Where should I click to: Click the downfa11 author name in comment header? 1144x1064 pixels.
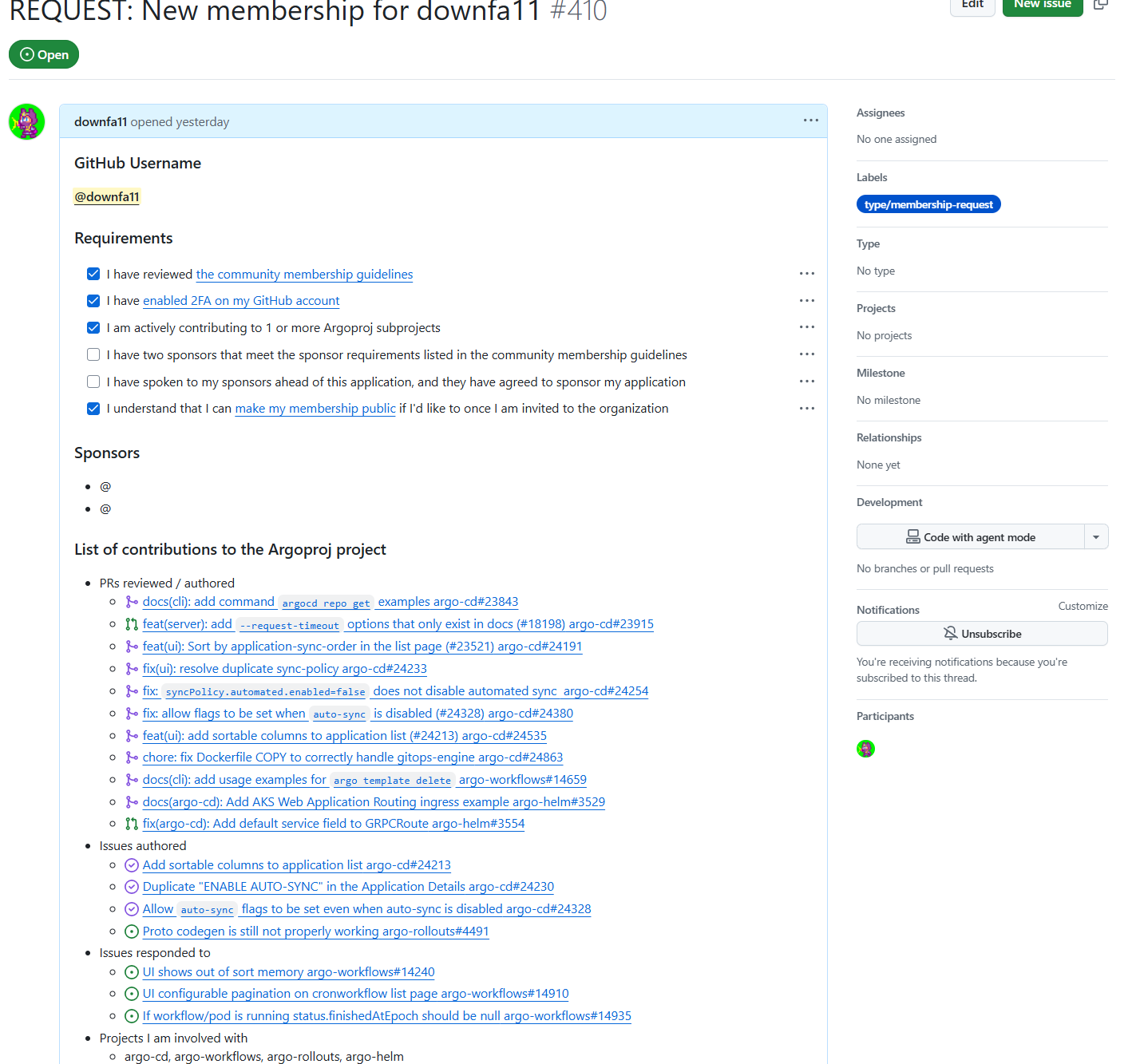[x=101, y=121]
